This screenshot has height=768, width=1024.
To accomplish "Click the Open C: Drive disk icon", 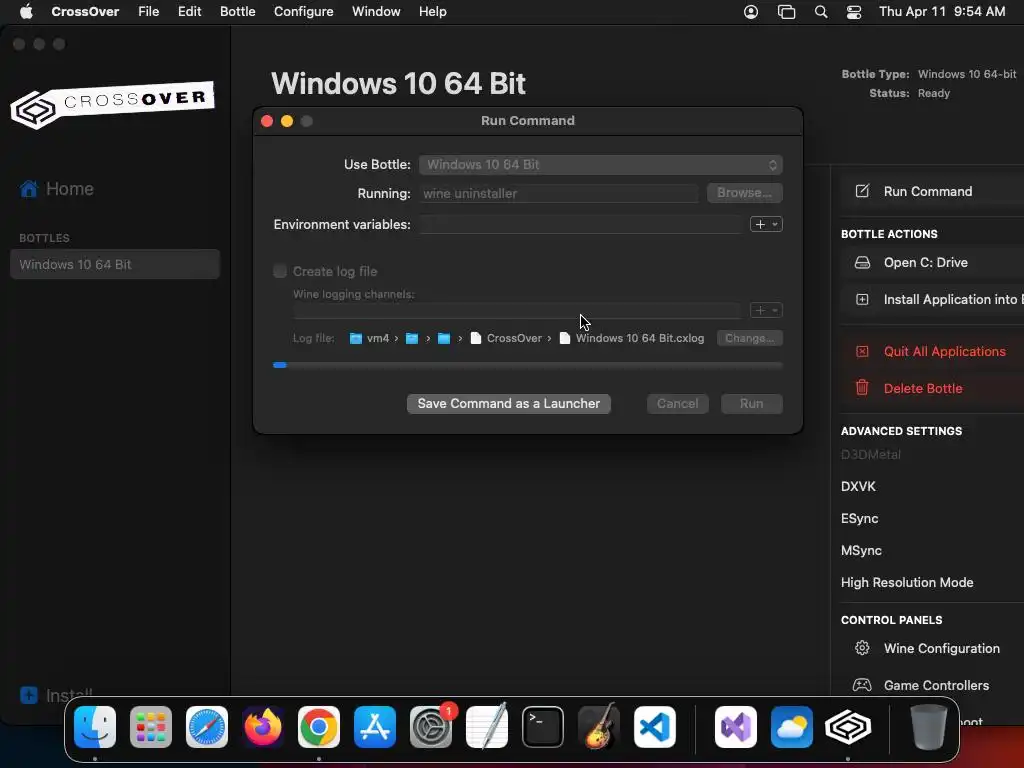I will pos(862,263).
